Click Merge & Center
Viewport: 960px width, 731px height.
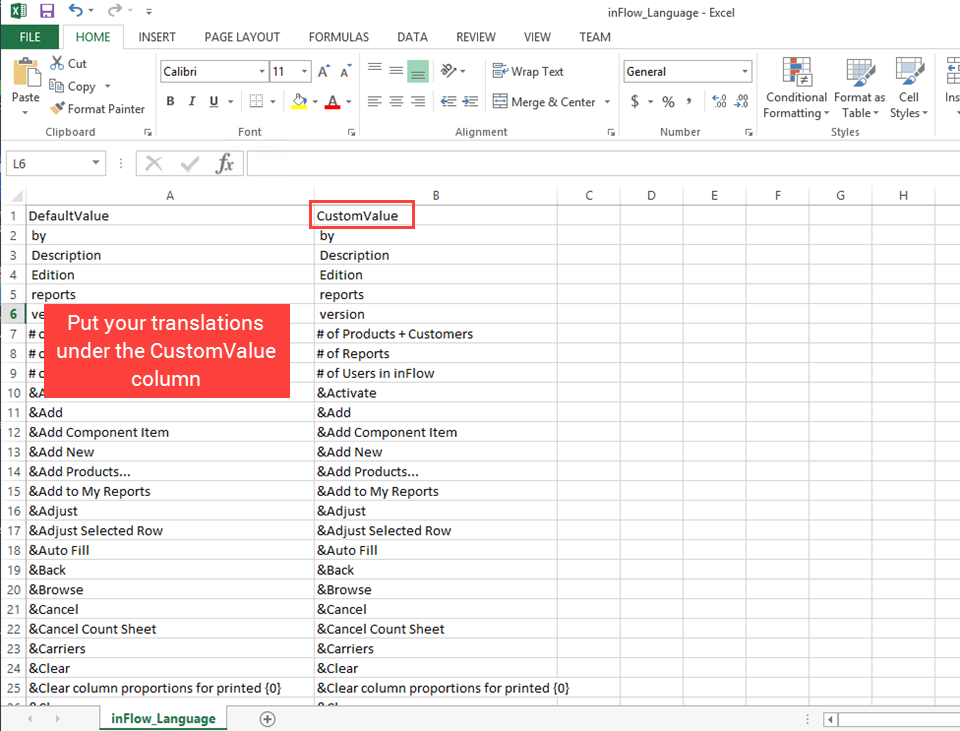tap(544, 102)
